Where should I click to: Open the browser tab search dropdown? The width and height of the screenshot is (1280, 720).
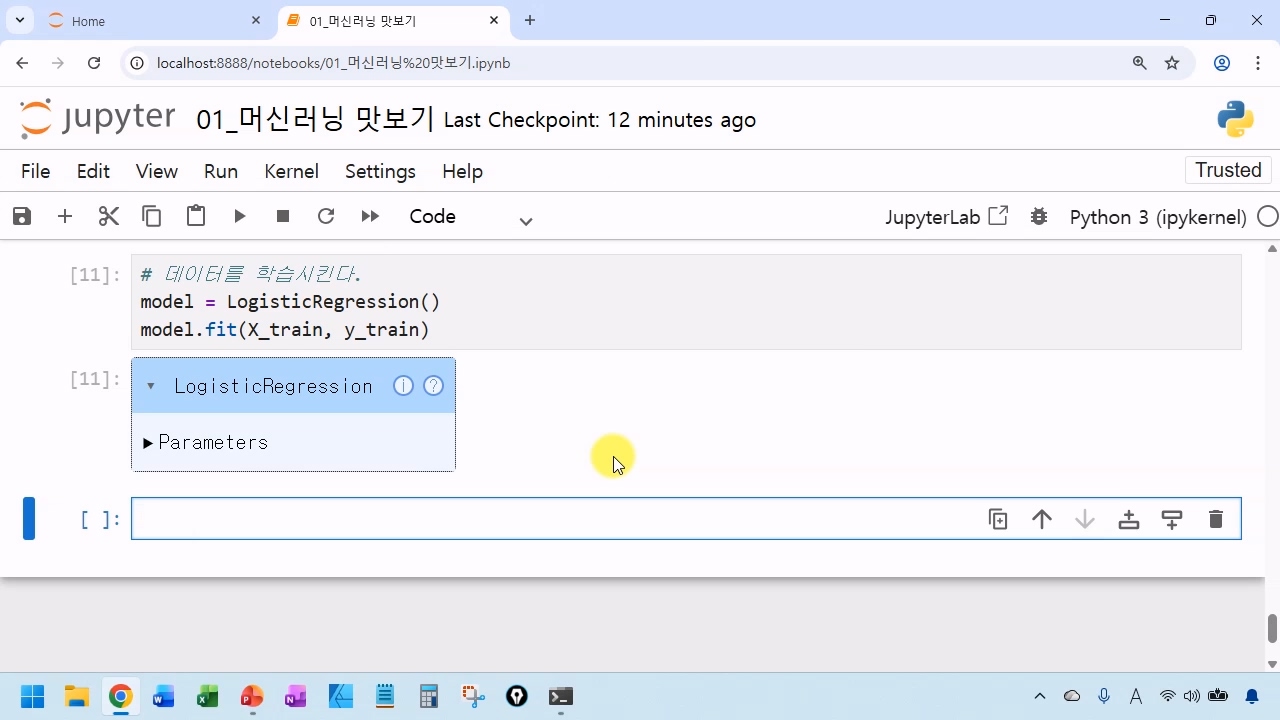coord(19,20)
